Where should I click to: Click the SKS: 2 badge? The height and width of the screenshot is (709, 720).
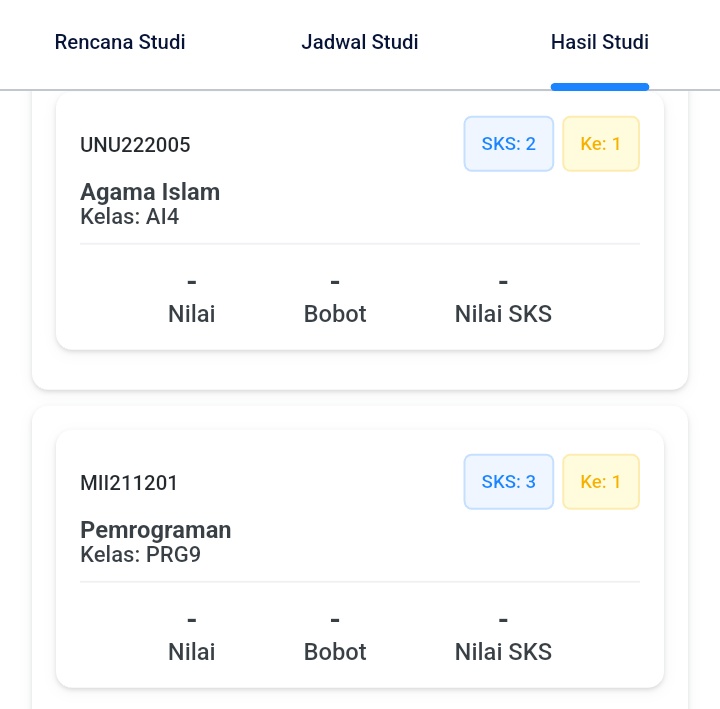(x=508, y=144)
